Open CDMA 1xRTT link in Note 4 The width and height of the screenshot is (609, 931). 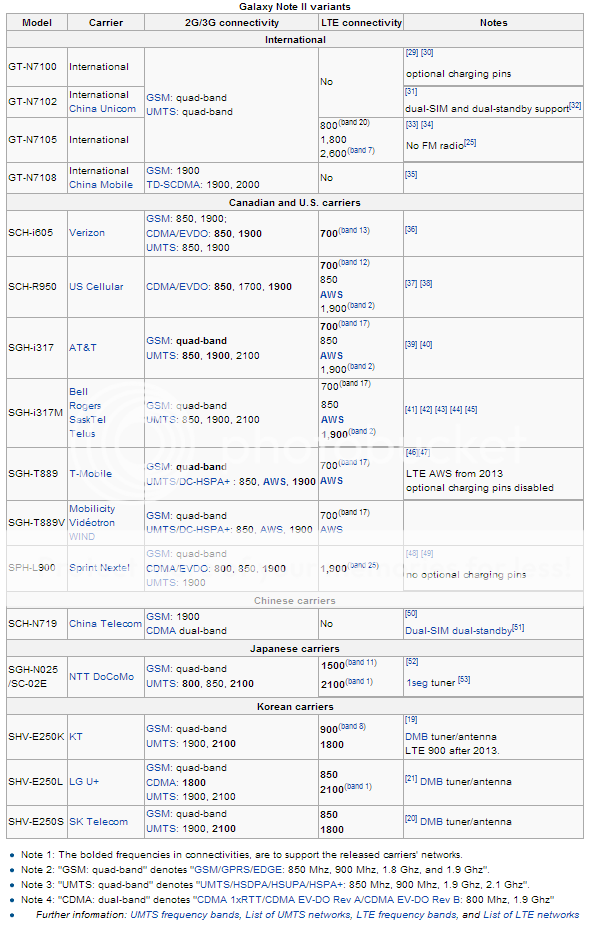point(229,900)
